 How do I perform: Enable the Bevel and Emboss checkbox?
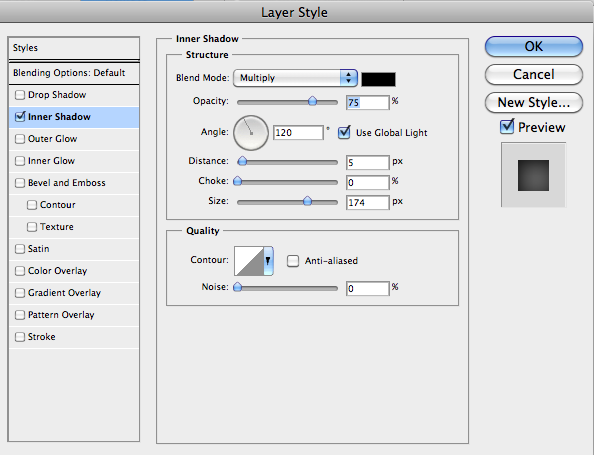pyautogui.click(x=20, y=183)
